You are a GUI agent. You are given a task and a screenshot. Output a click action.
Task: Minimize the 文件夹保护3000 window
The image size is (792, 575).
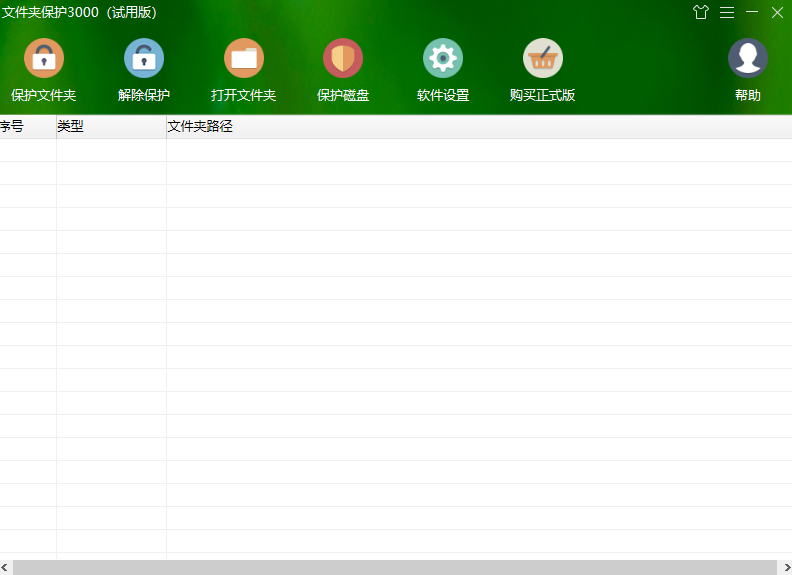click(752, 12)
